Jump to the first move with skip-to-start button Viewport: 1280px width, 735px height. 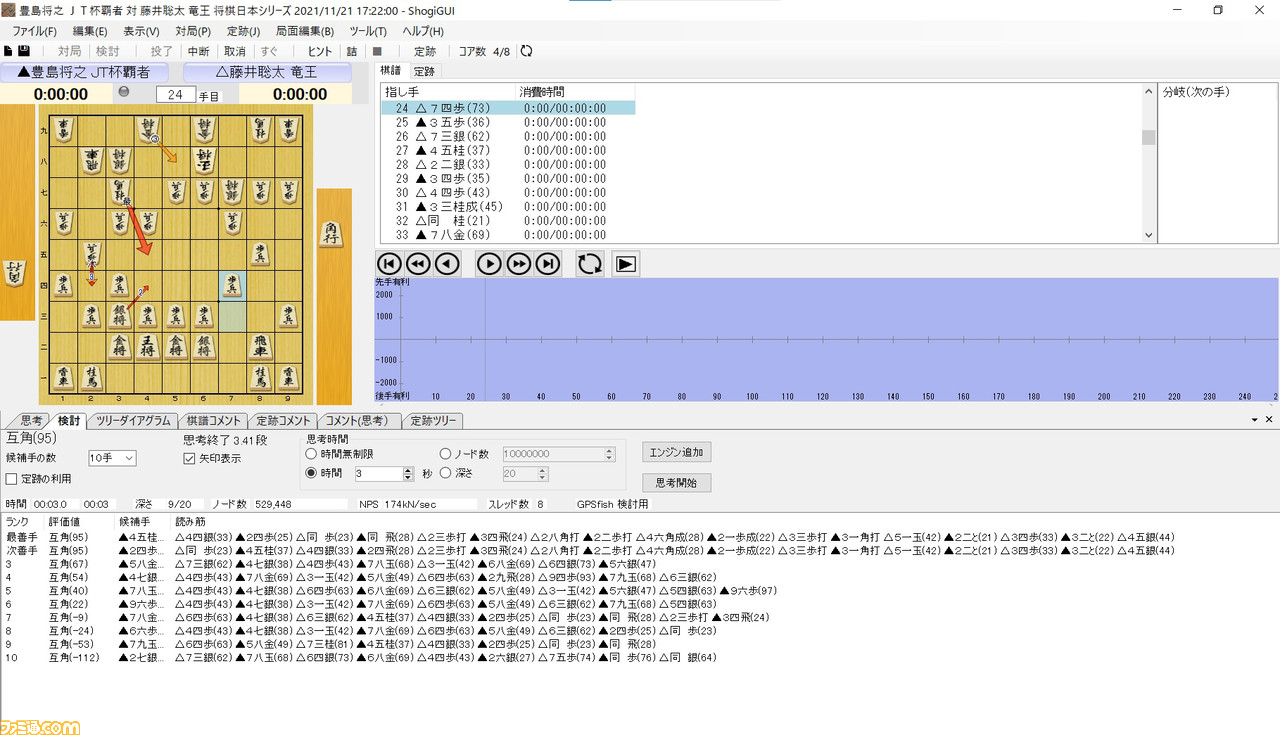(389, 264)
